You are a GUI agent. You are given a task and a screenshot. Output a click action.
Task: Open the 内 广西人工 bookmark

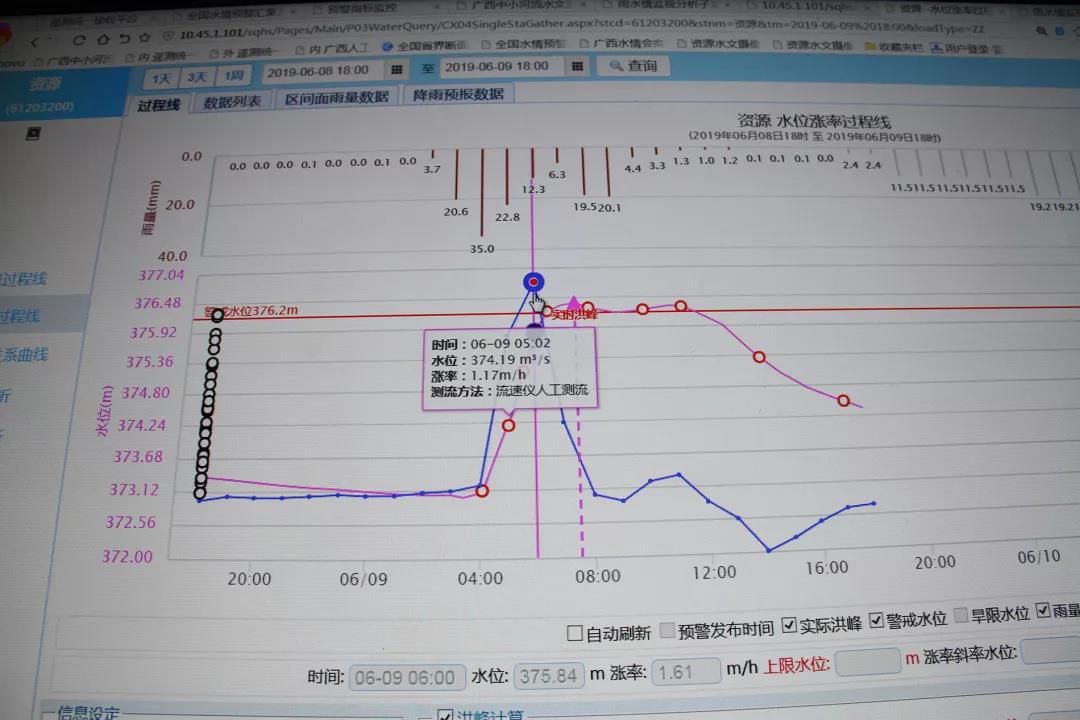pos(331,49)
